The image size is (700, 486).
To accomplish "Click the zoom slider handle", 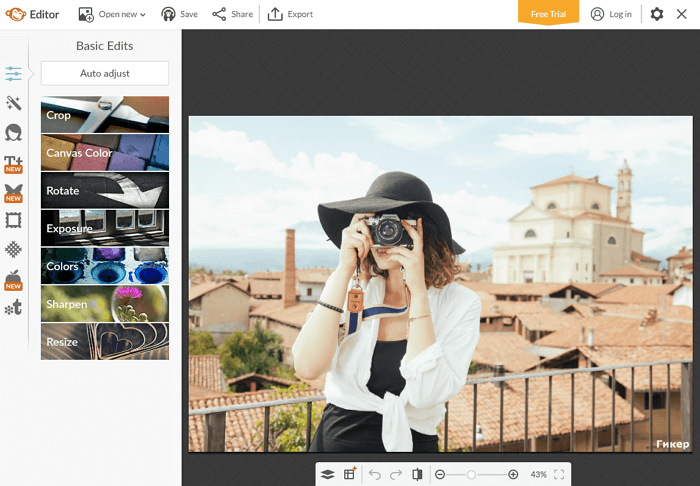I will tap(472, 474).
